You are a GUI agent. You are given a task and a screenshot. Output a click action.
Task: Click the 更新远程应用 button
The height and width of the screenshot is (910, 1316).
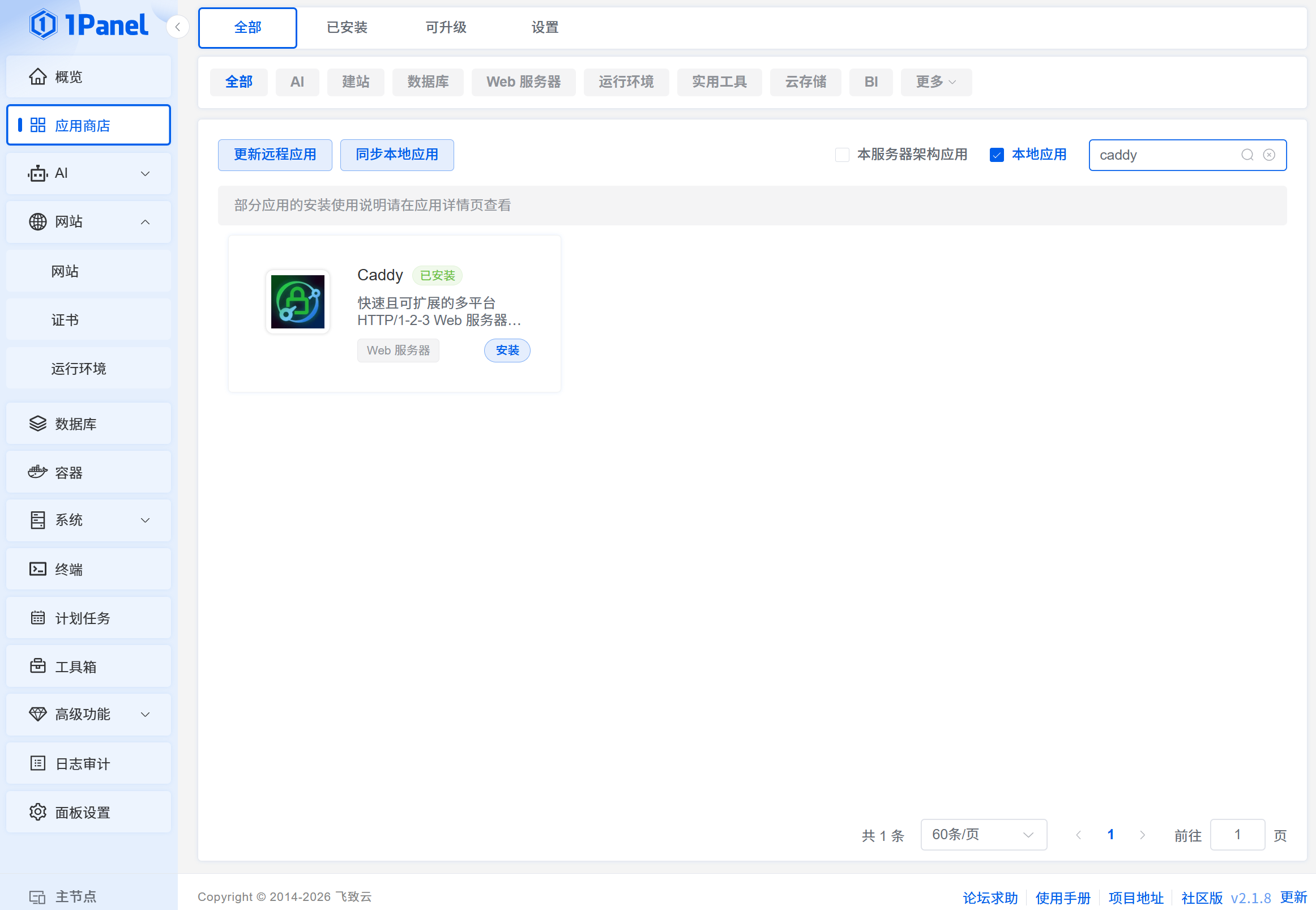point(275,155)
